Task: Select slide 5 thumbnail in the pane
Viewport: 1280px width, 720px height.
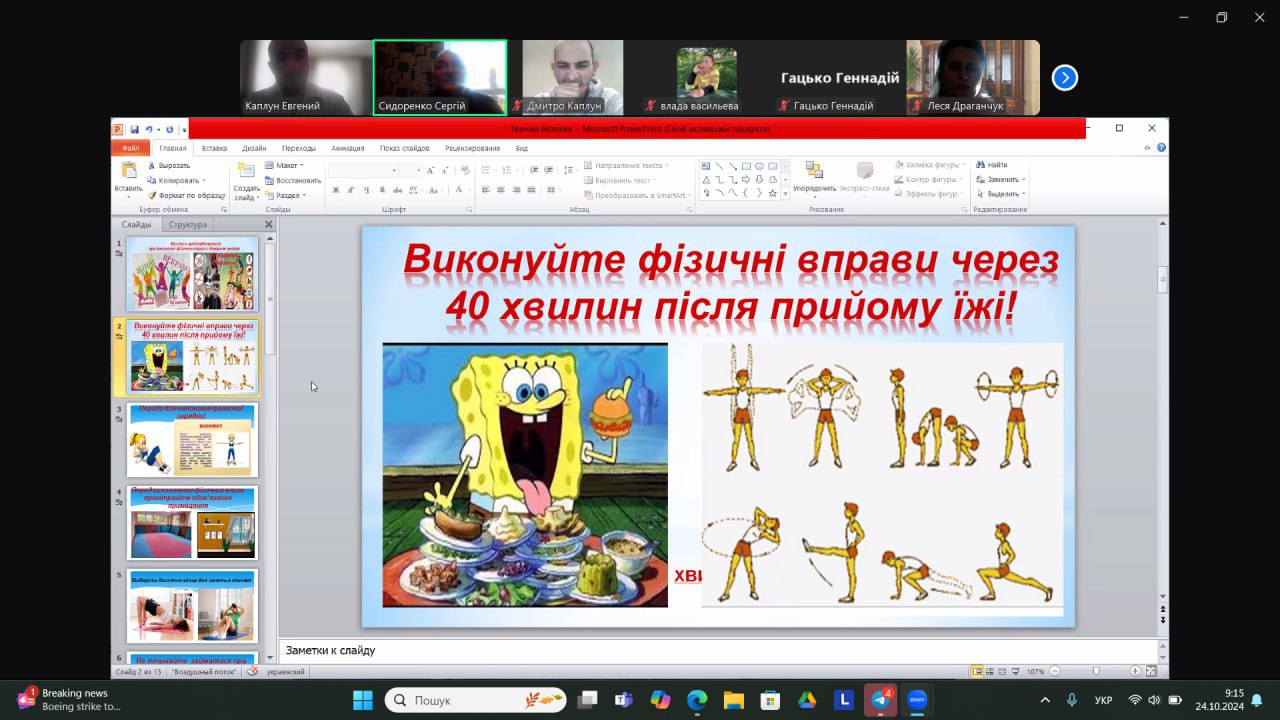Action: point(192,606)
